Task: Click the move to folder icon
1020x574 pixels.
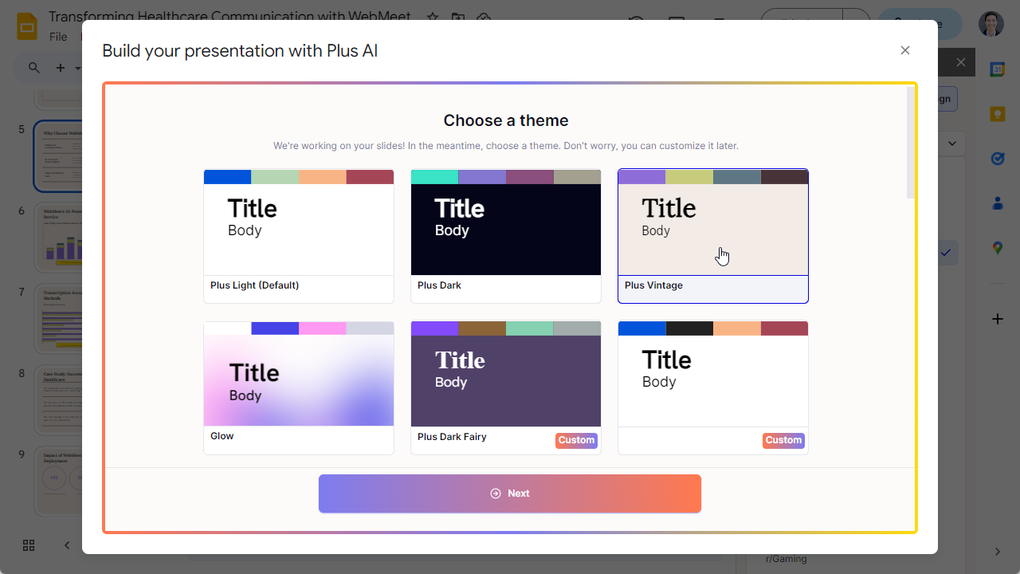Action: tap(458, 17)
